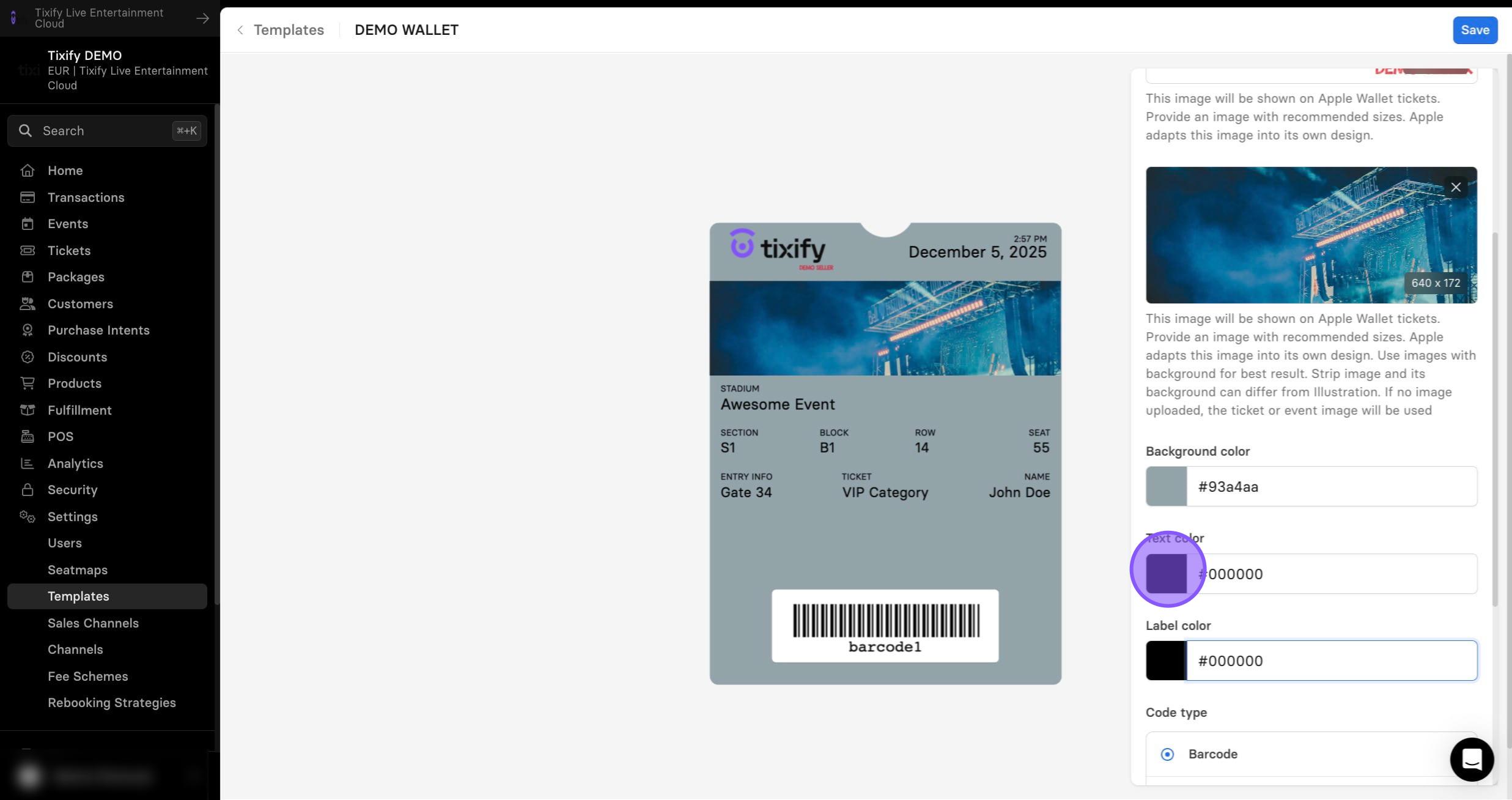Click the Events calendar icon

tap(27, 224)
